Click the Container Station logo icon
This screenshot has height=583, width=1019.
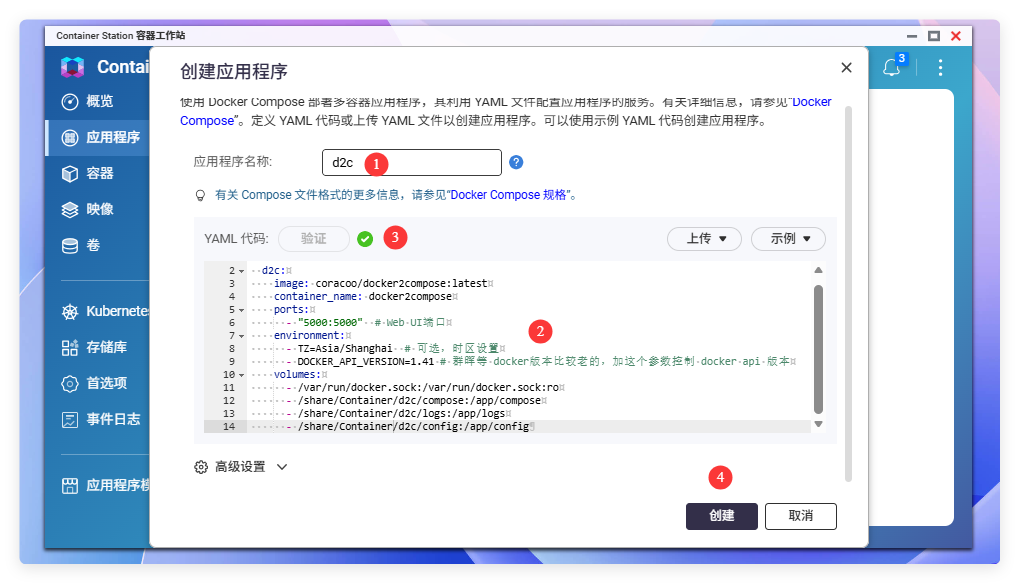pos(72,67)
